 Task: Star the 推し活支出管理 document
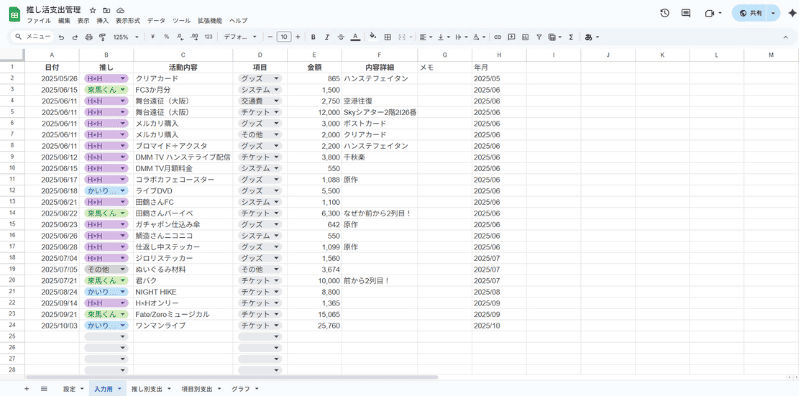click(x=93, y=10)
